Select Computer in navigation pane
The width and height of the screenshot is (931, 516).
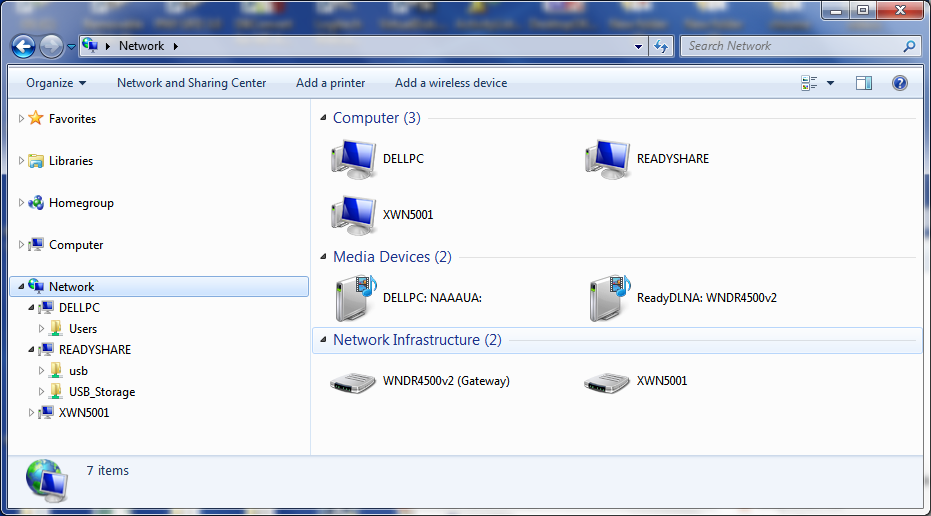76,245
